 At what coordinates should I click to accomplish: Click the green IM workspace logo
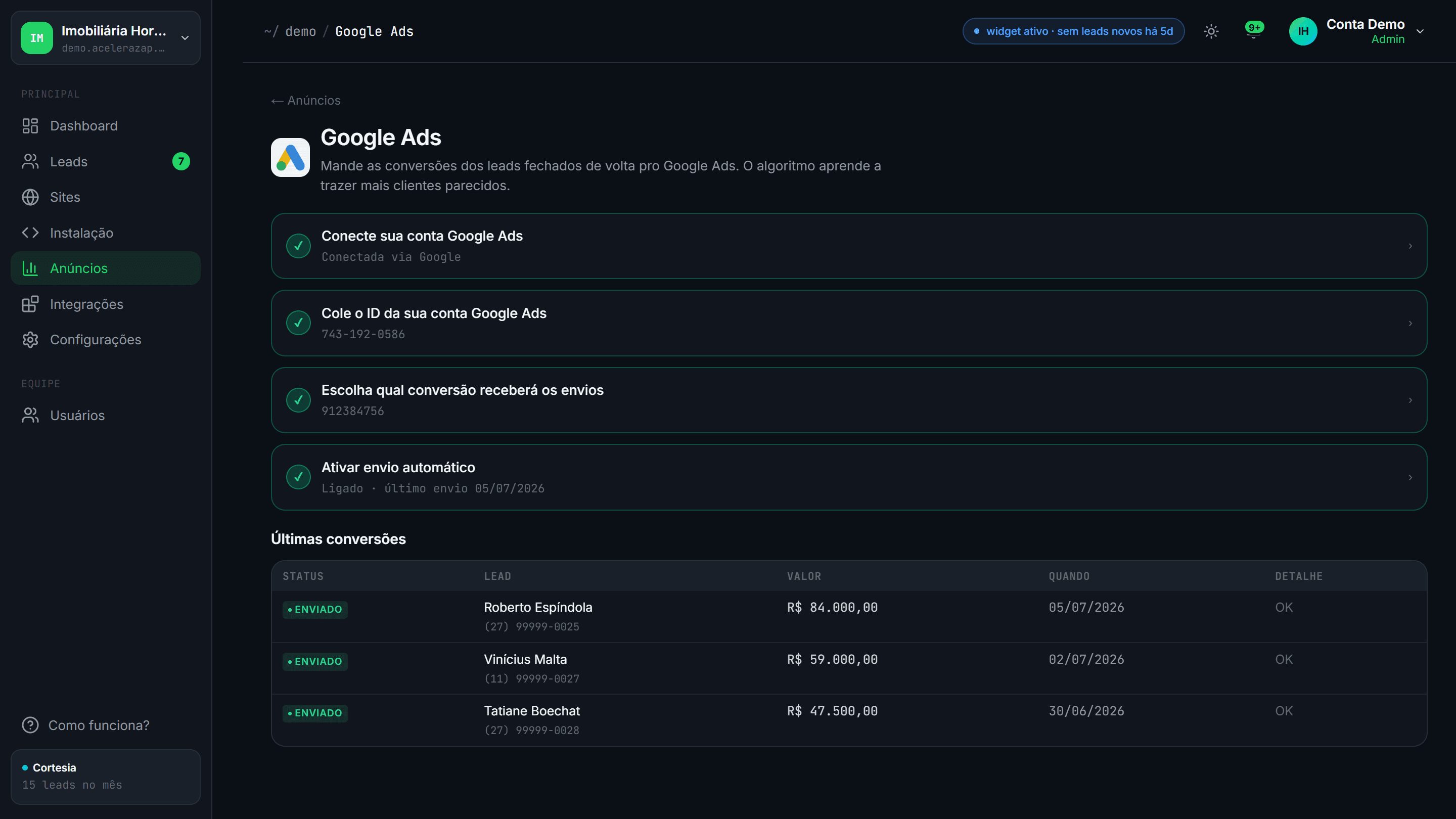[x=37, y=38]
